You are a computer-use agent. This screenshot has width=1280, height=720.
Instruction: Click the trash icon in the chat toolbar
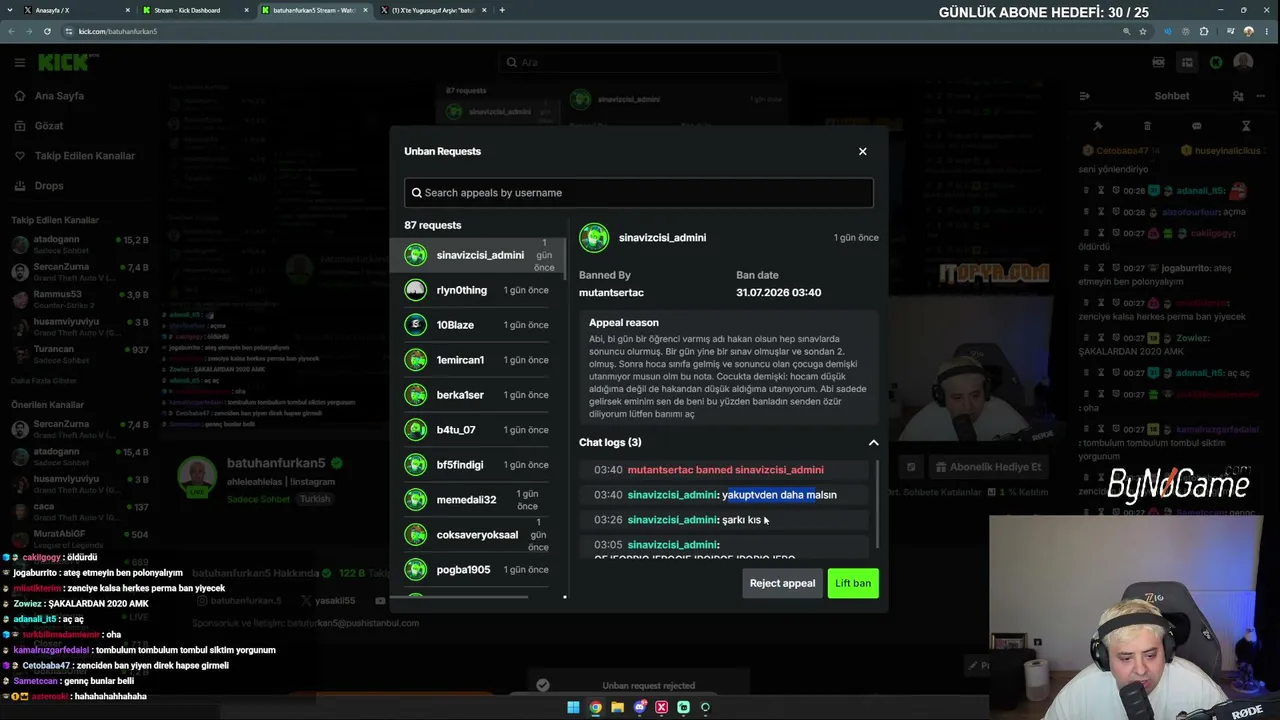click(1147, 126)
